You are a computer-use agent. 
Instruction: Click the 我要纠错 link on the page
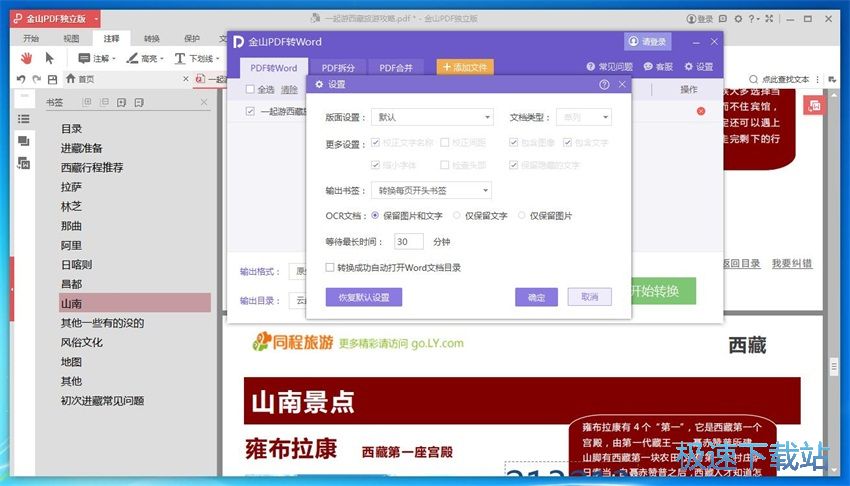click(791, 263)
